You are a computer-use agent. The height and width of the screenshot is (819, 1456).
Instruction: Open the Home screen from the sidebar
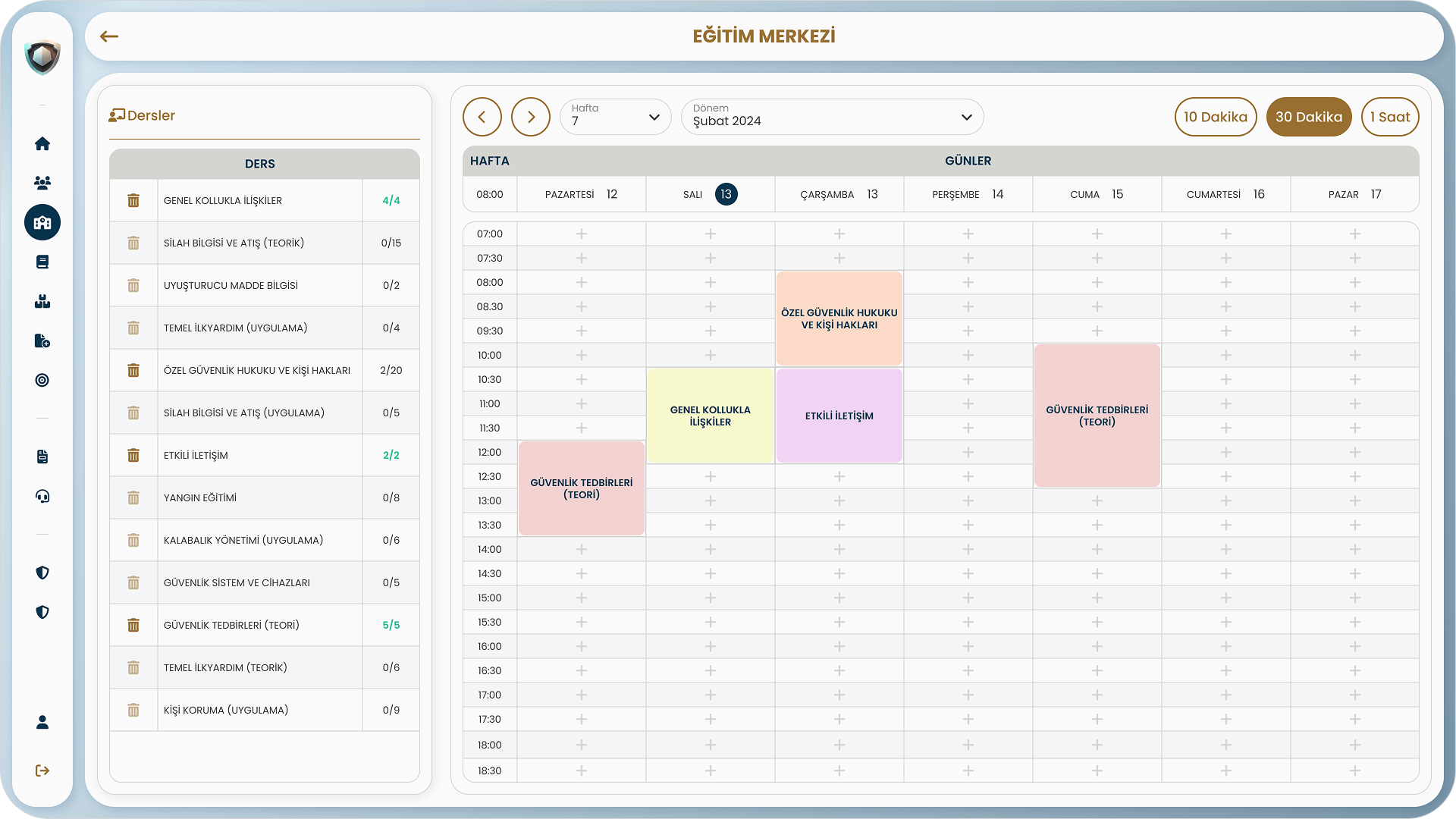42,143
